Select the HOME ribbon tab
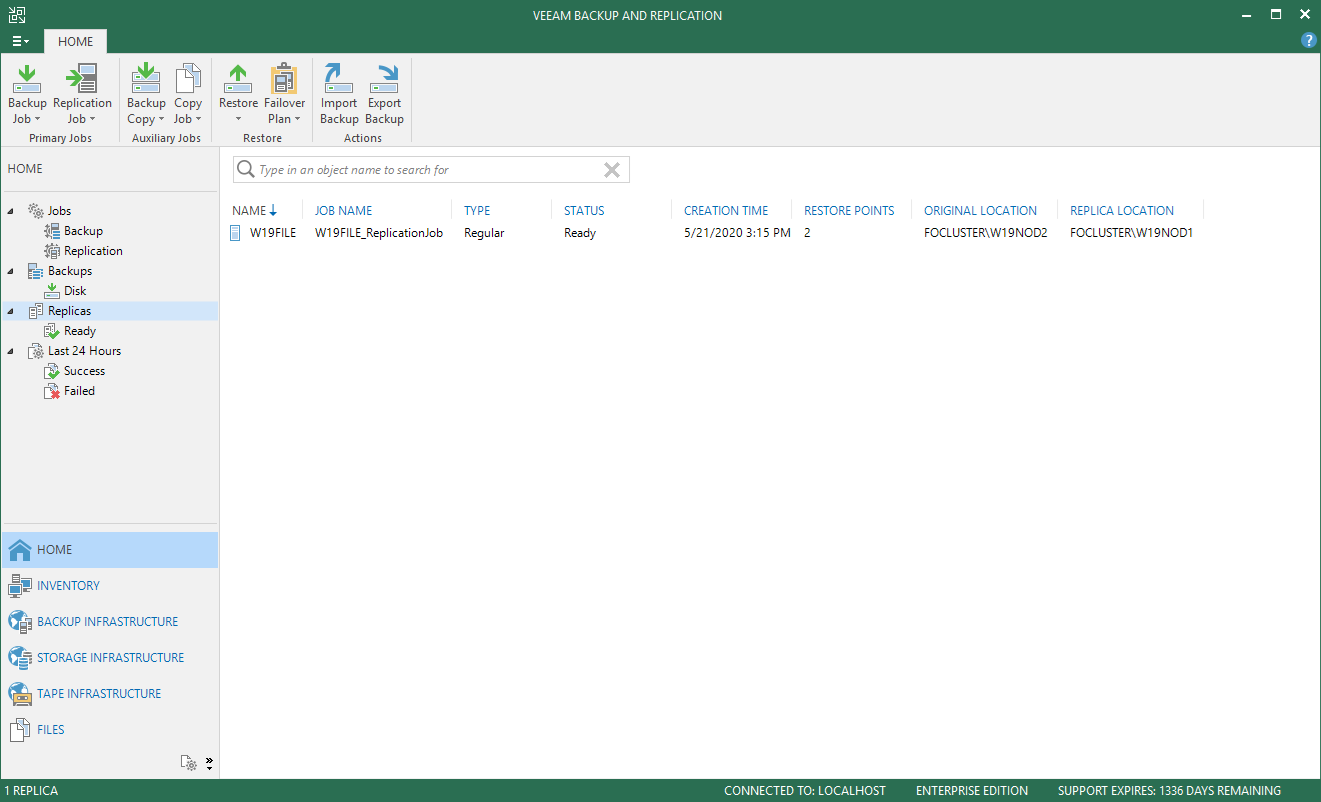The image size is (1321, 802). click(x=75, y=41)
